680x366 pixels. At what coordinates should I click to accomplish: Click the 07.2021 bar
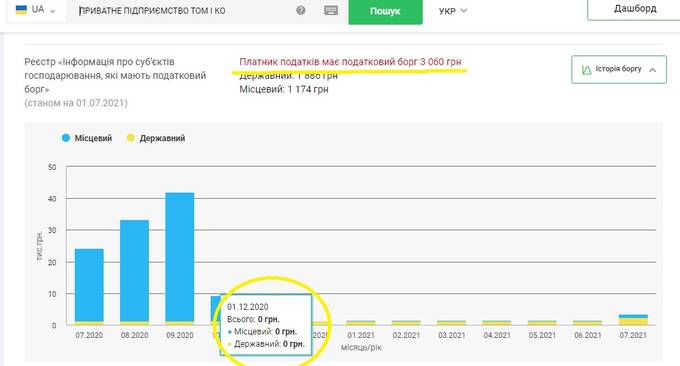click(x=633, y=320)
